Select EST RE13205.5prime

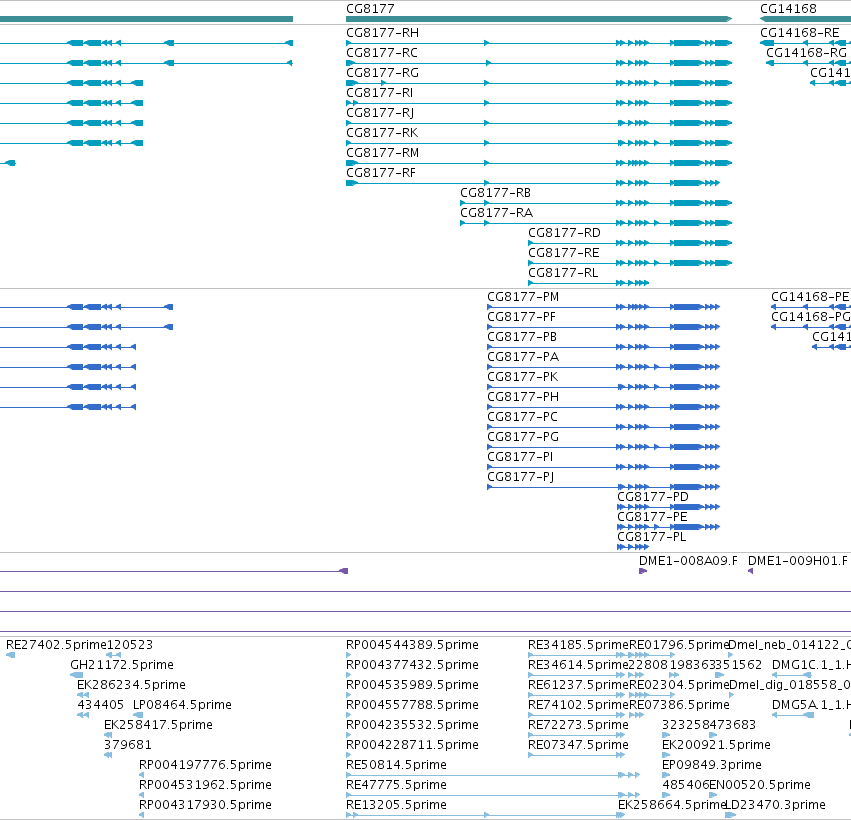(x=396, y=805)
